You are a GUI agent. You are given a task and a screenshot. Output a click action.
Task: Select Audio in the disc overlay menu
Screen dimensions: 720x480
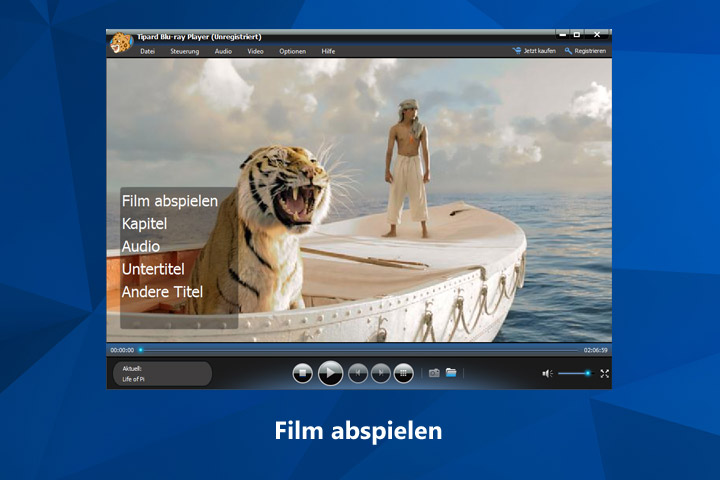[x=141, y=246]
